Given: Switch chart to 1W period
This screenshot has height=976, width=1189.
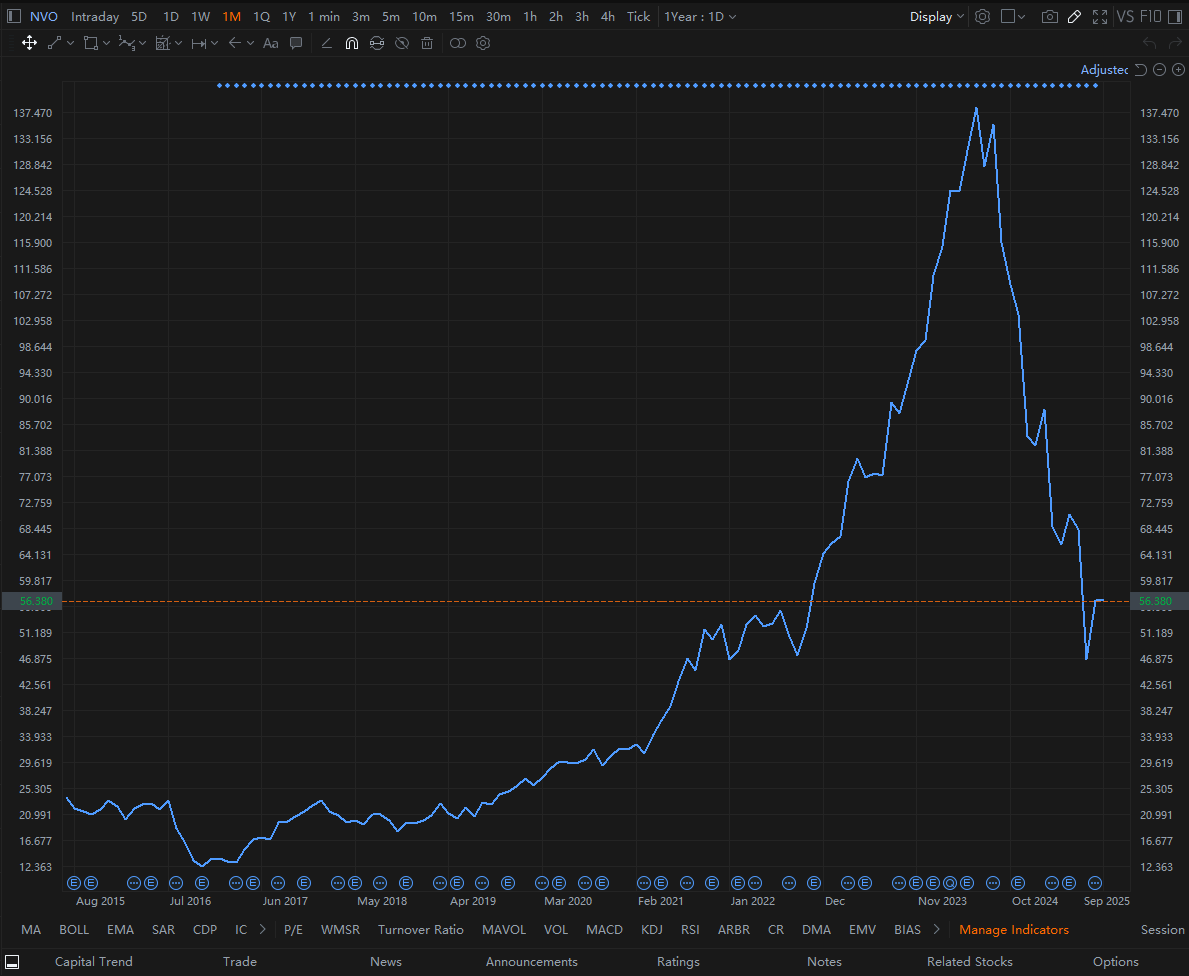Looking at the screenshot, I should coord(200,17).
